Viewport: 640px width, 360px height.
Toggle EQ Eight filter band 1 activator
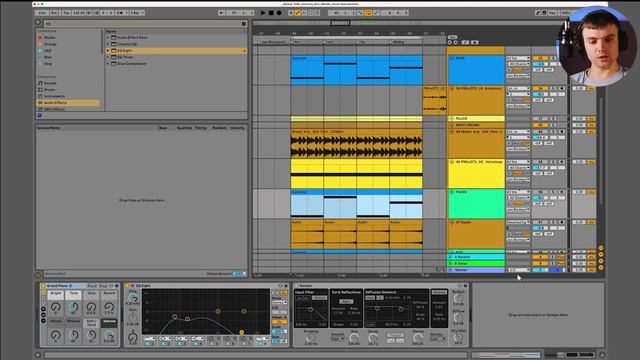tap(148, 344)
